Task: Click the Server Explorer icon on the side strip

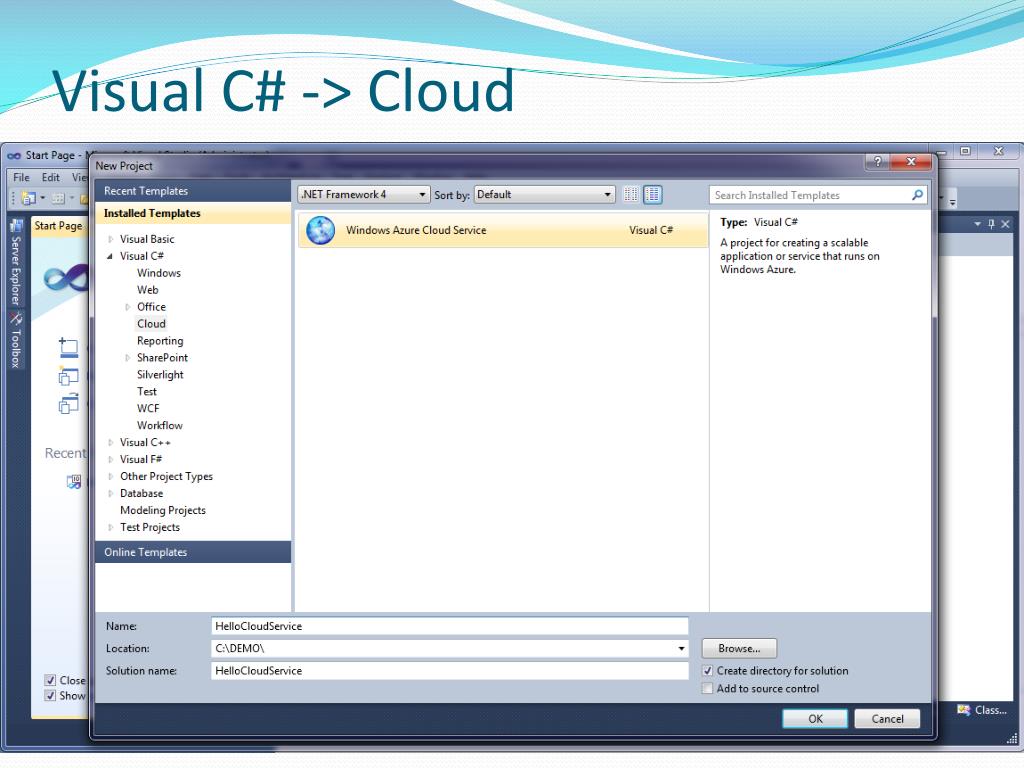Action: pos(16,227)
